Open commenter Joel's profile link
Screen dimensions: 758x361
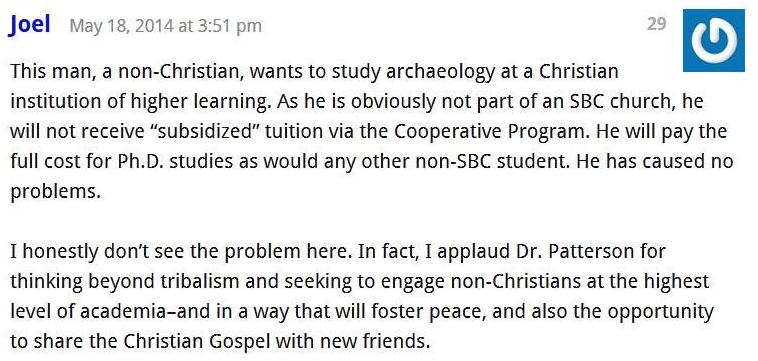(x=29, y=24)
